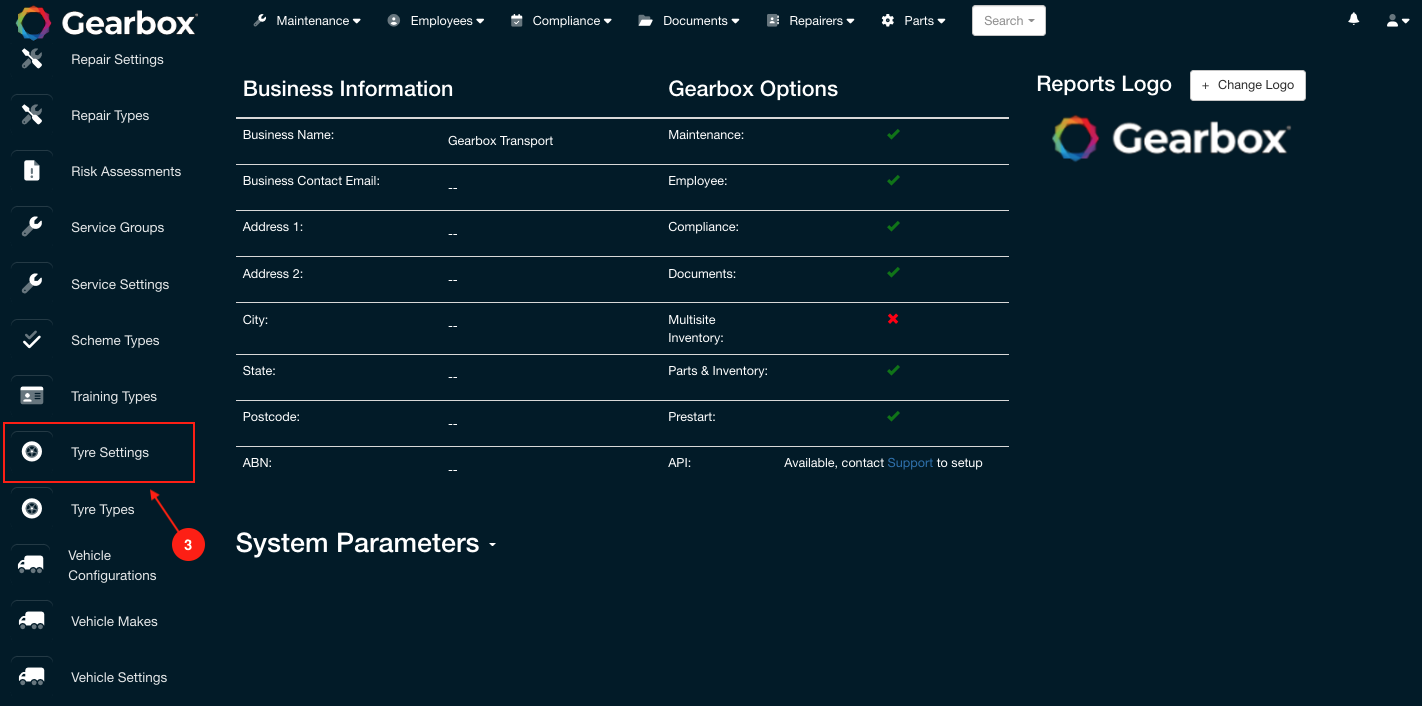
Task: Expand the System Parameters section
Action: coord(366,543)
